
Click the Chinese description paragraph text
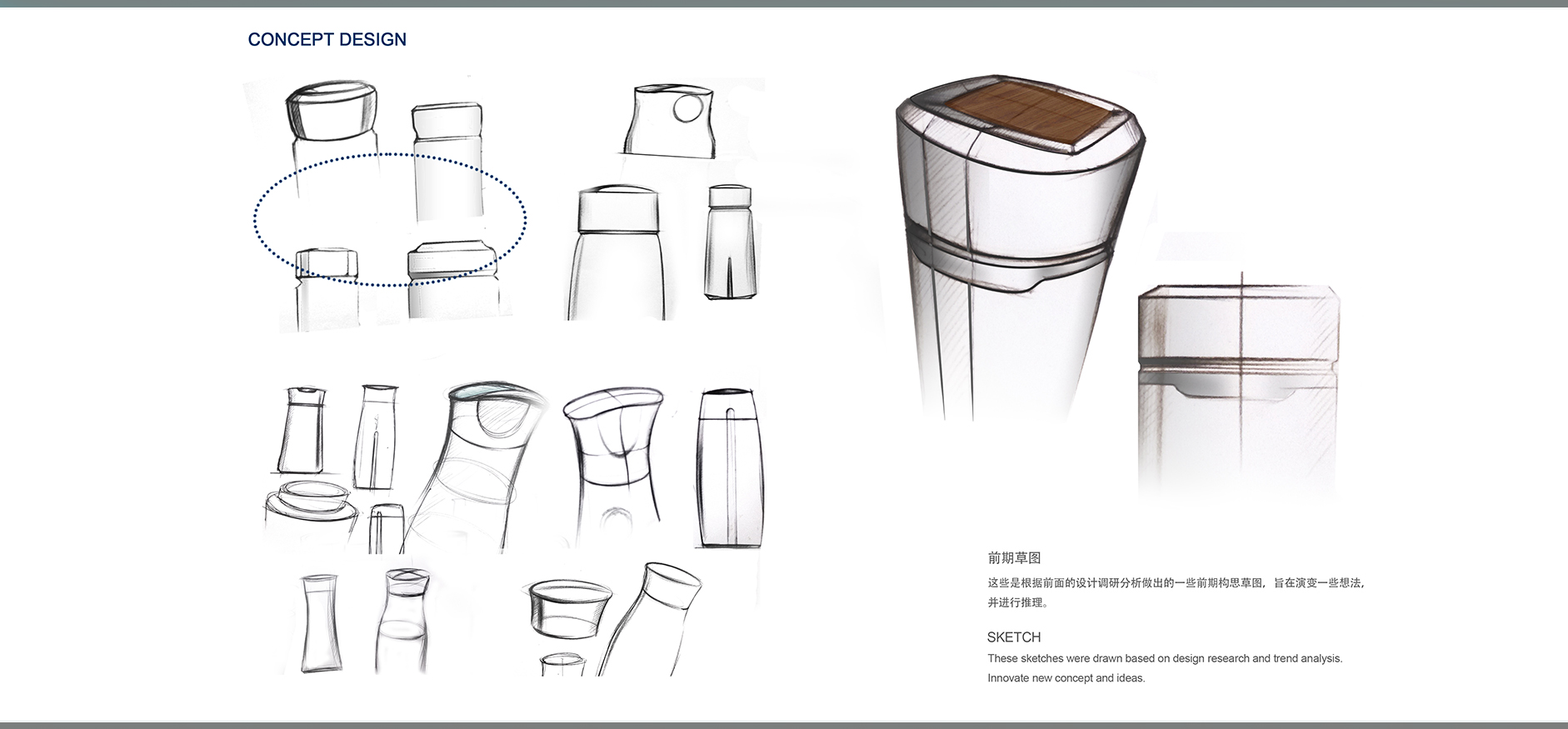[1175, 592]
